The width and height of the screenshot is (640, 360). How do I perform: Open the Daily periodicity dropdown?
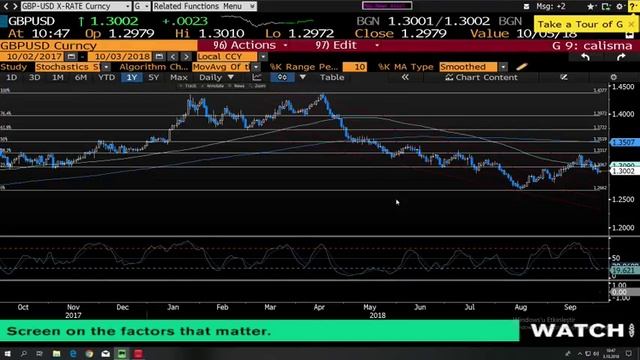click(216, 77)
